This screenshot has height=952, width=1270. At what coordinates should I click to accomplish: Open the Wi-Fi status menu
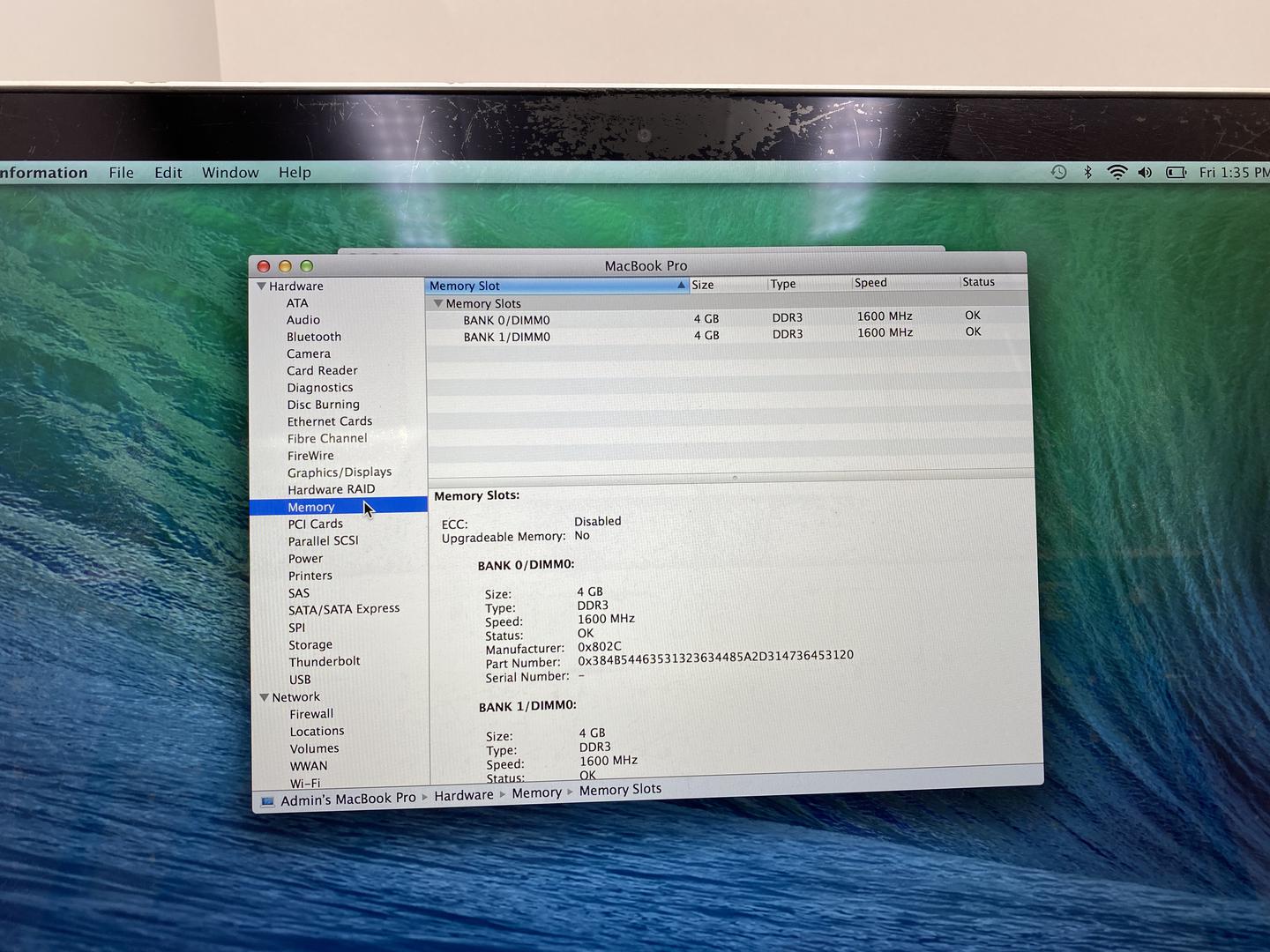coord(1117,173)
